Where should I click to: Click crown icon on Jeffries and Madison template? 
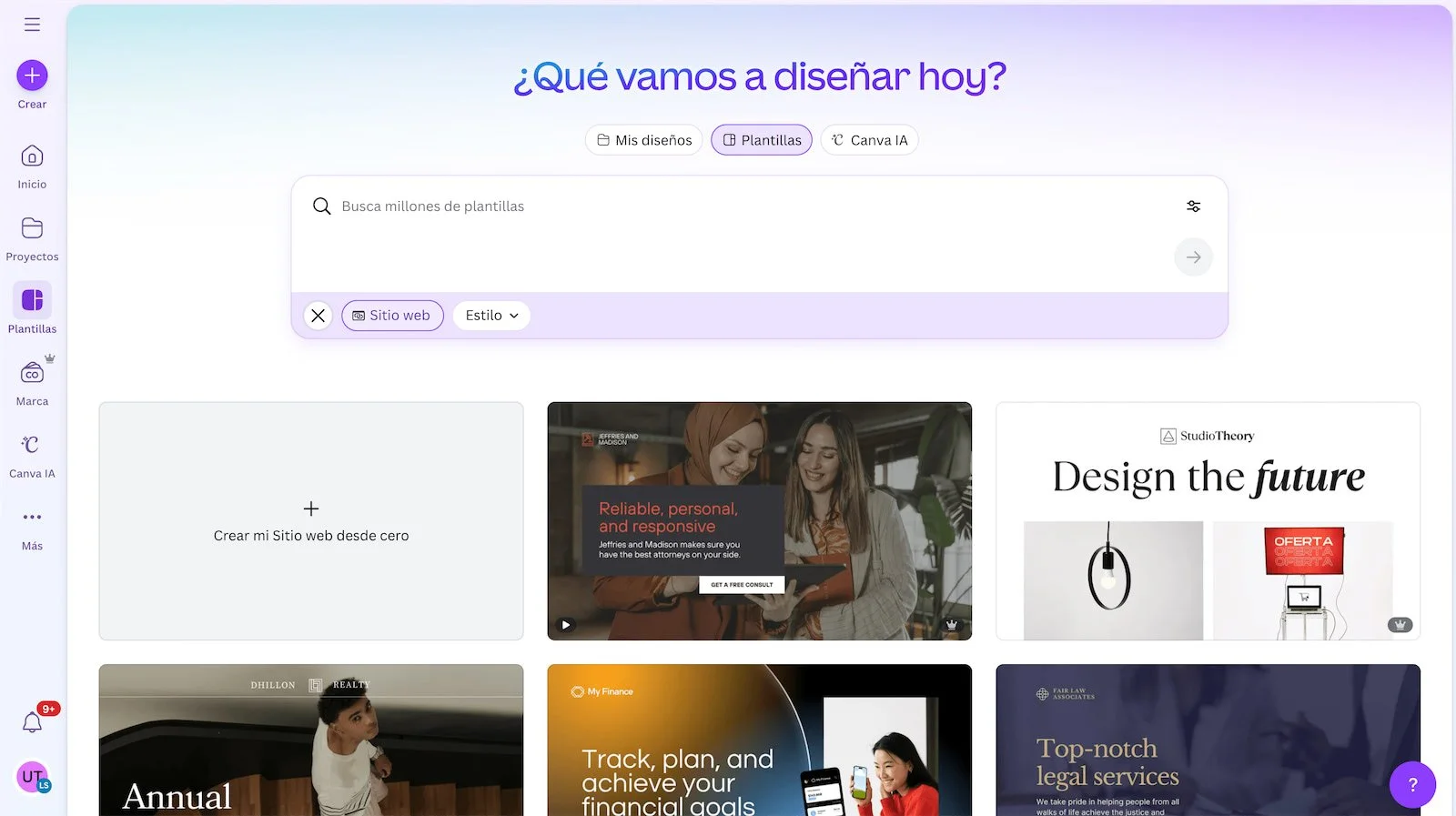[951, 625]
